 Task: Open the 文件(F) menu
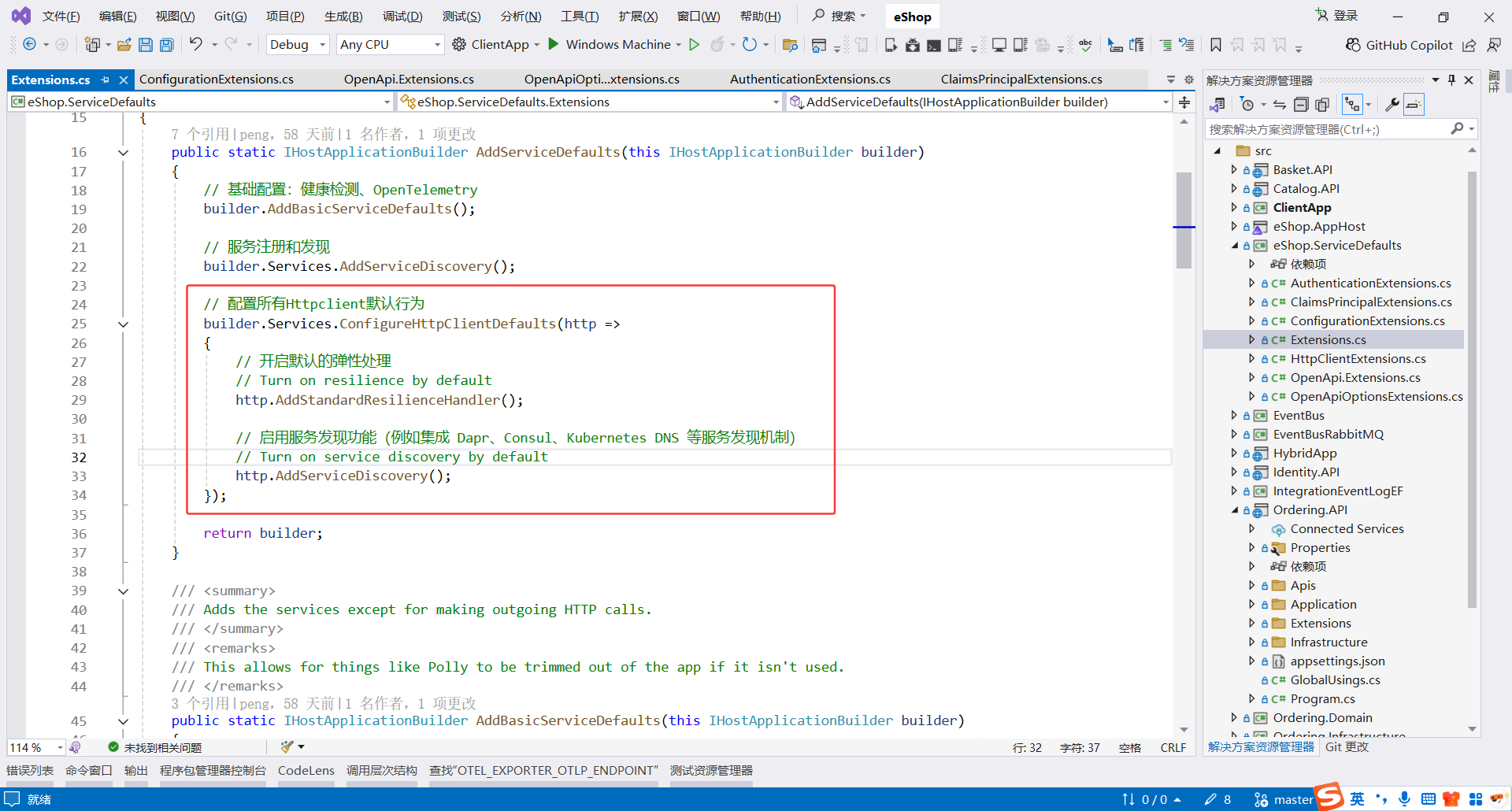tap(61, 17)
